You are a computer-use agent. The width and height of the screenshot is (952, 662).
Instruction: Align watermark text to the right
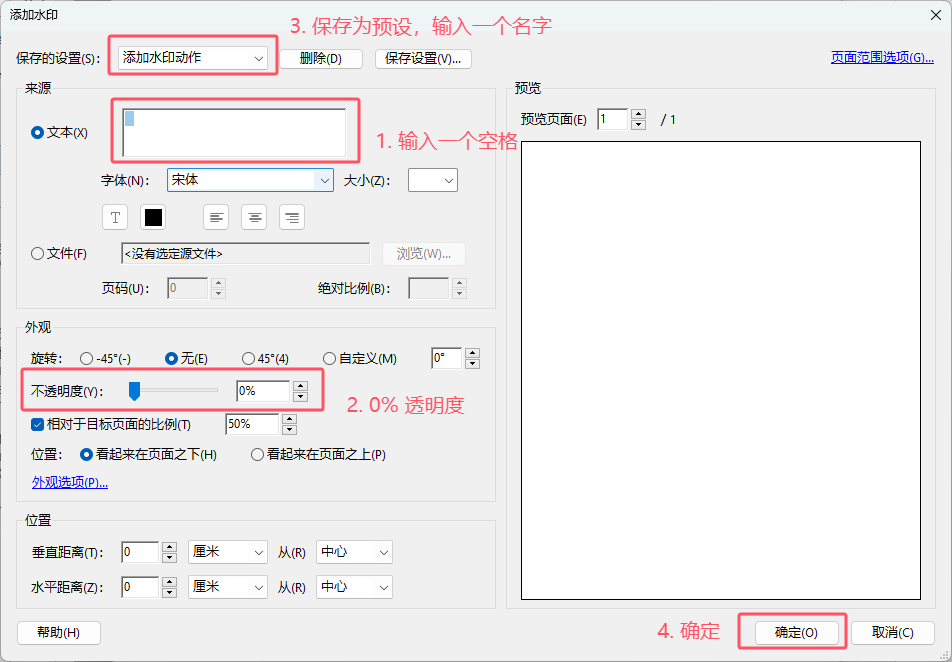click(x=292, y=217)
